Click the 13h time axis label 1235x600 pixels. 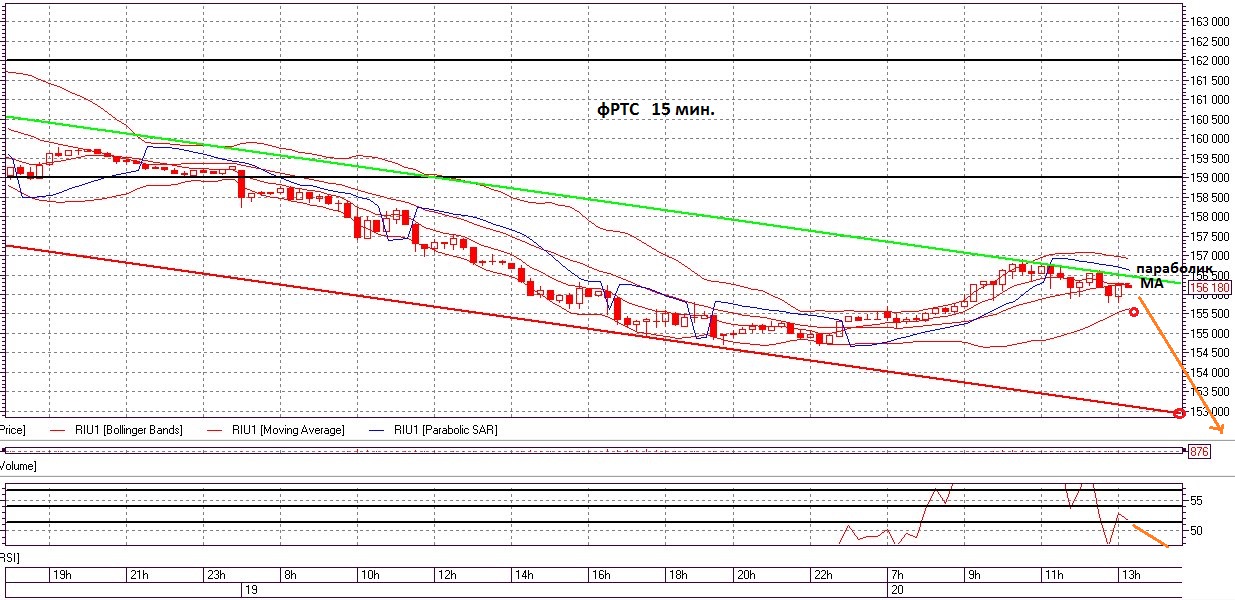click(x=1130, y=575)
